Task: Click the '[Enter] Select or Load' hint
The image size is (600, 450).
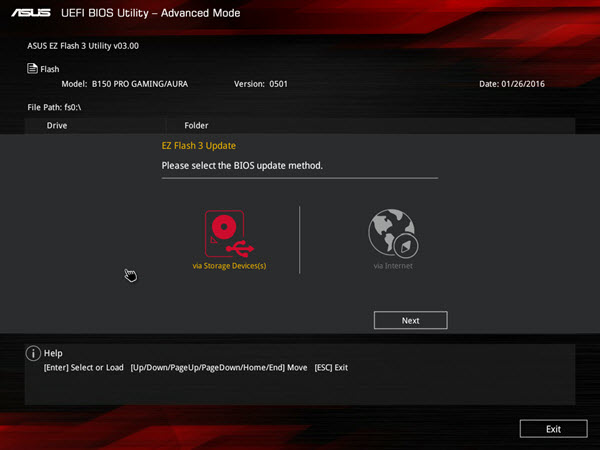Action: click(x=83, y=368)
